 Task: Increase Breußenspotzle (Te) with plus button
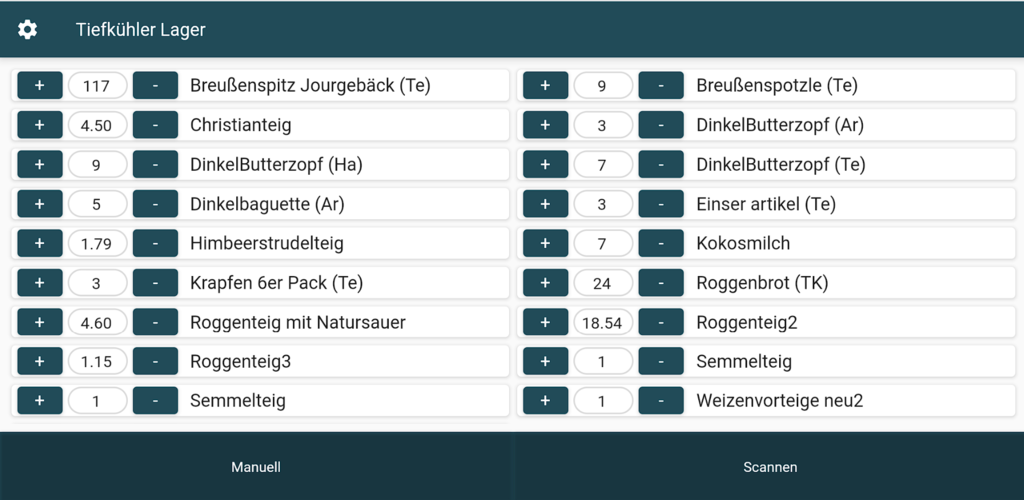point(546,86)
